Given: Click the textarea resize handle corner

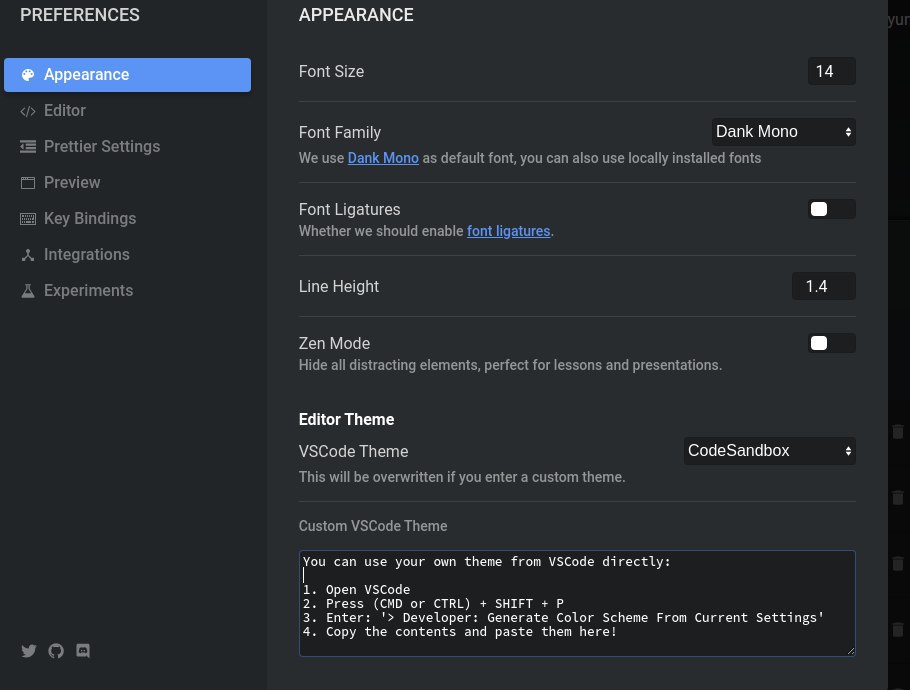Looking at the screenshot, I should coord(851,652).
